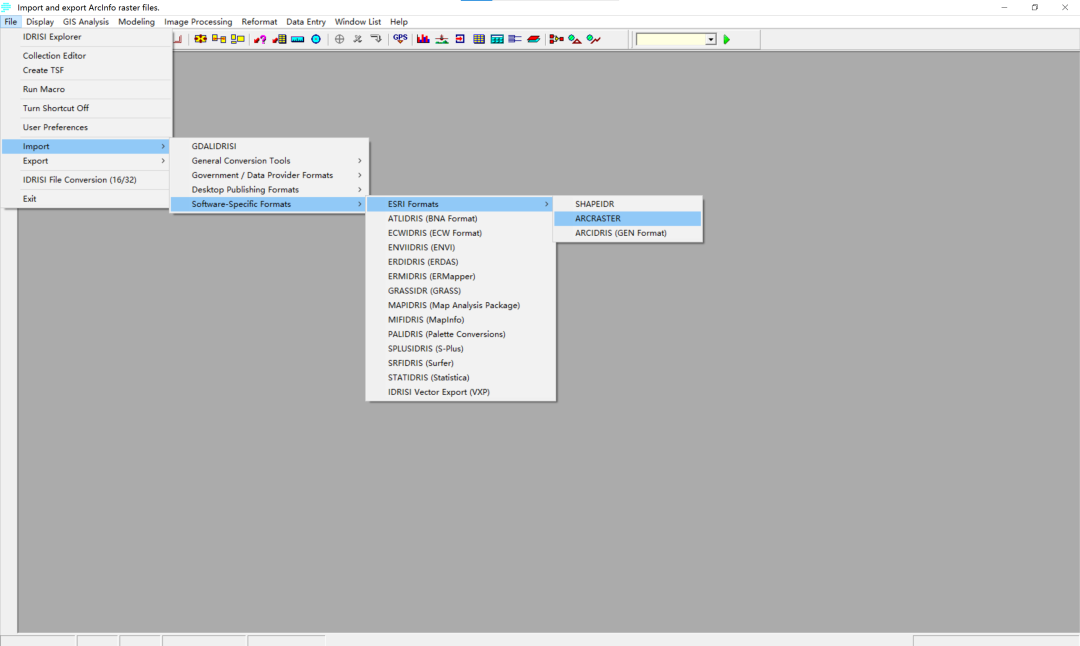Image resolution: width=1080 pixels, height=646 pixels.
Task: Choose ERMIDRIS (ERMapper)
Action: 461,276
